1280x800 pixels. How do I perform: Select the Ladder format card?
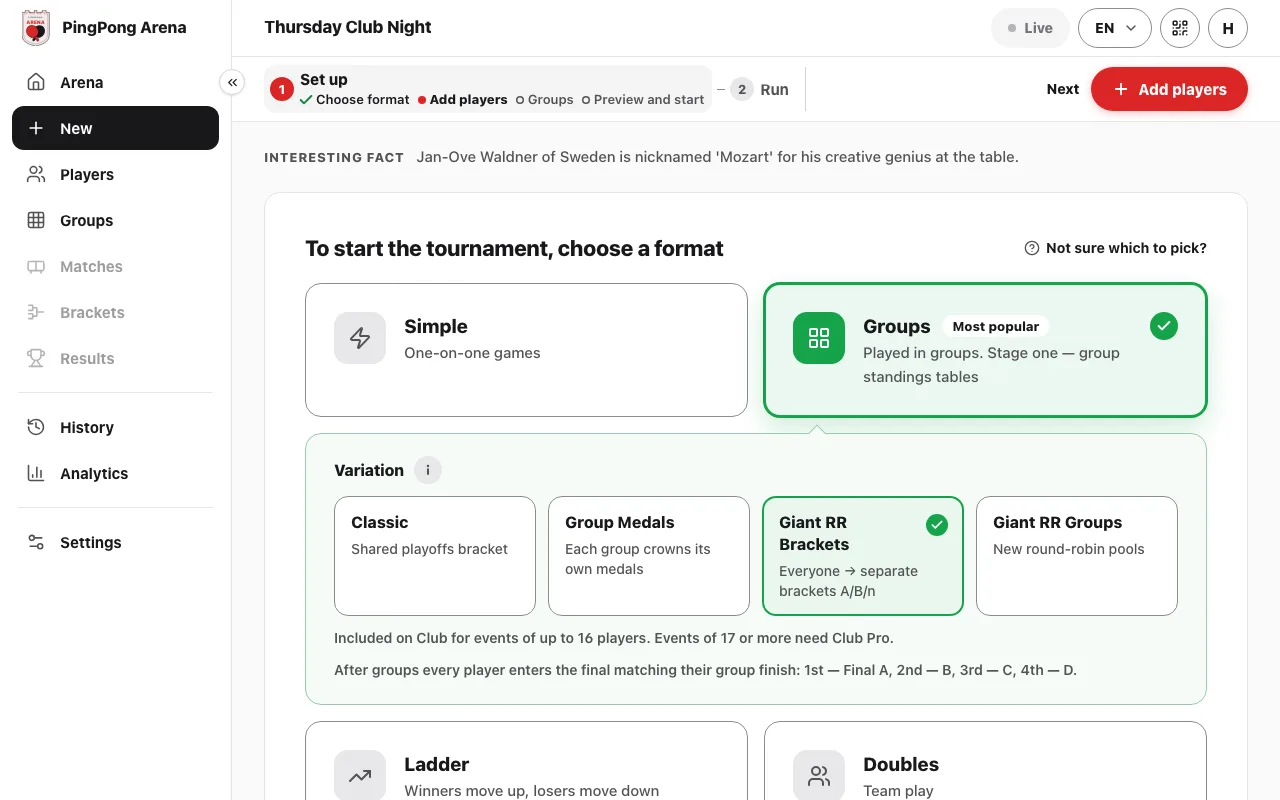point(526,761)
